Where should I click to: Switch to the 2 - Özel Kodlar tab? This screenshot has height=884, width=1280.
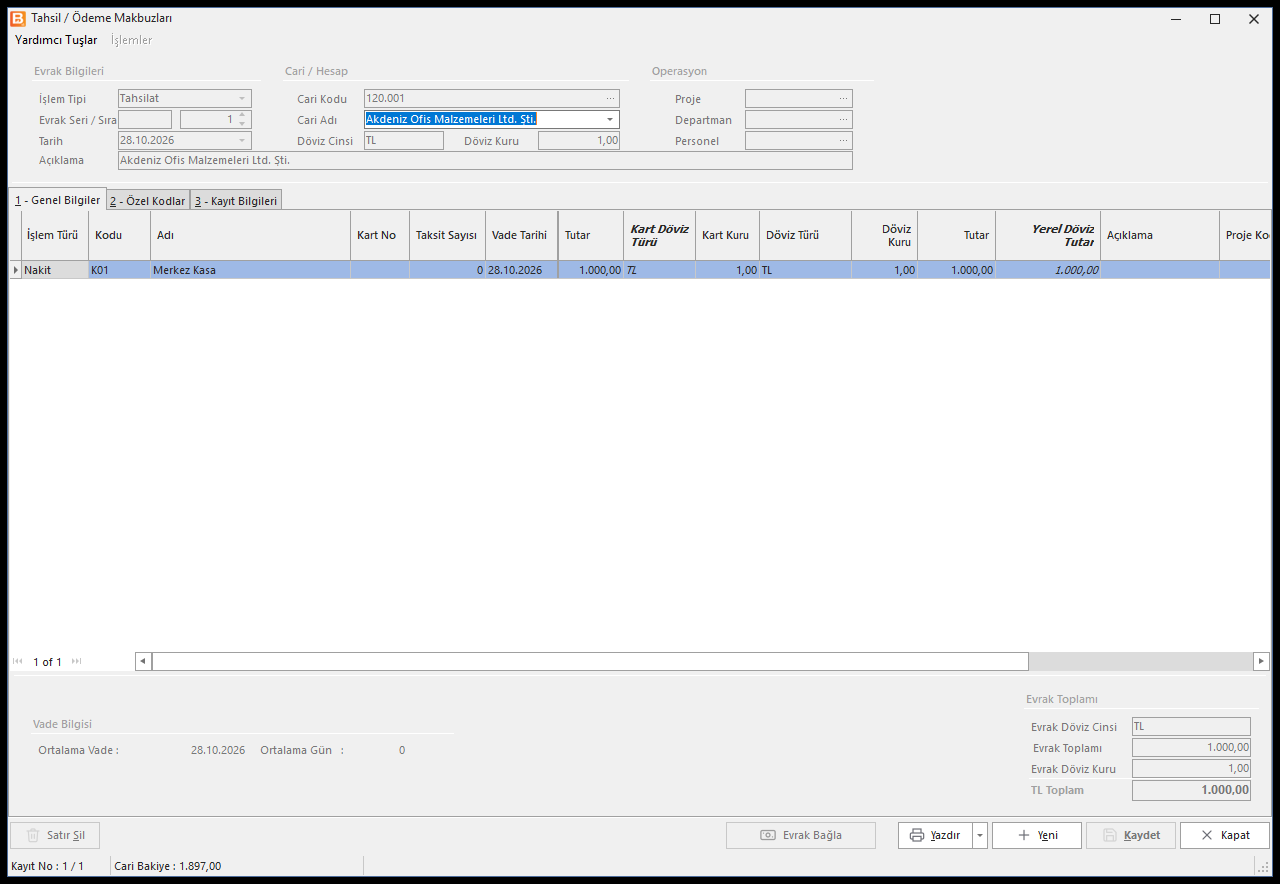pyautogui.click(x=148, y=200)
